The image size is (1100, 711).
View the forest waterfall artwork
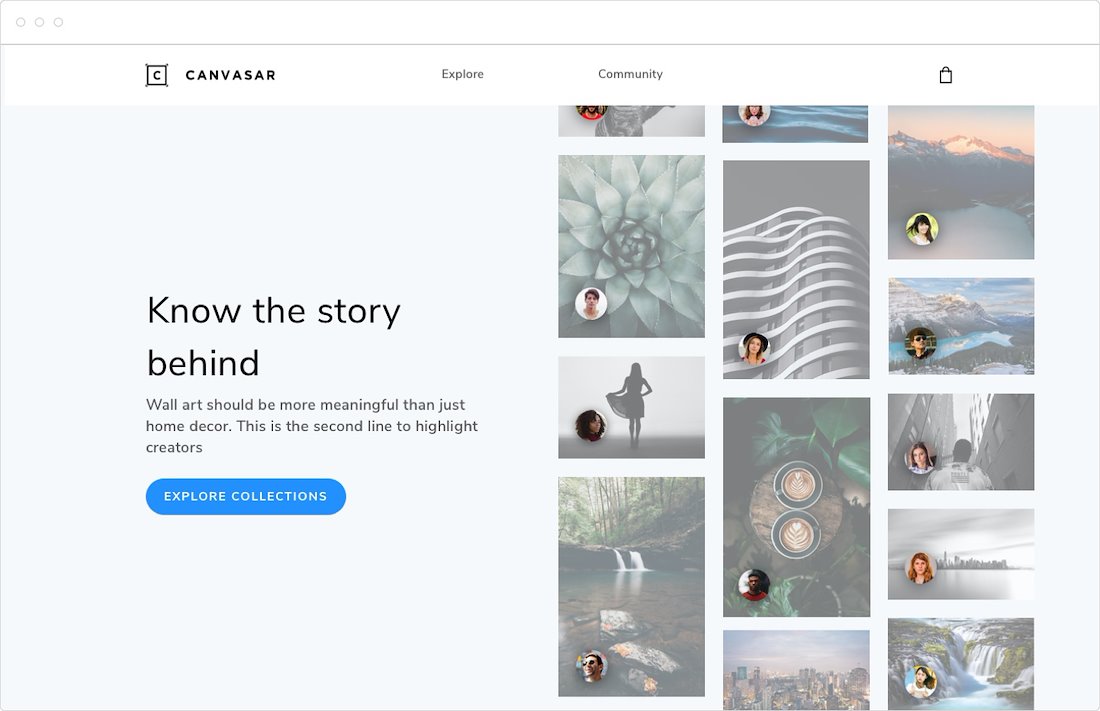pyautogui.click(x=631, y=570)
